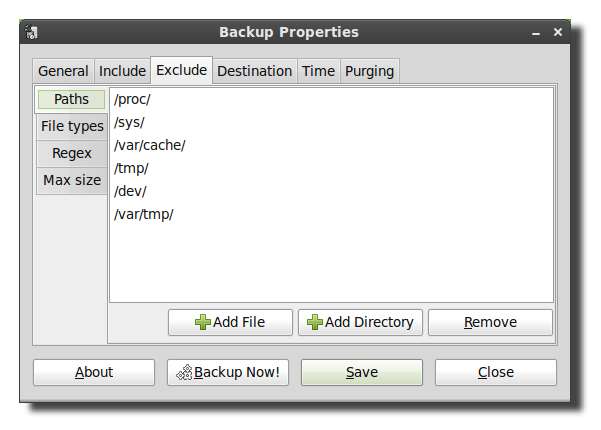Screen dimensions: 601x430
Task: Select the Time tab
Action: pyautogui.click(x=318, y=71)
